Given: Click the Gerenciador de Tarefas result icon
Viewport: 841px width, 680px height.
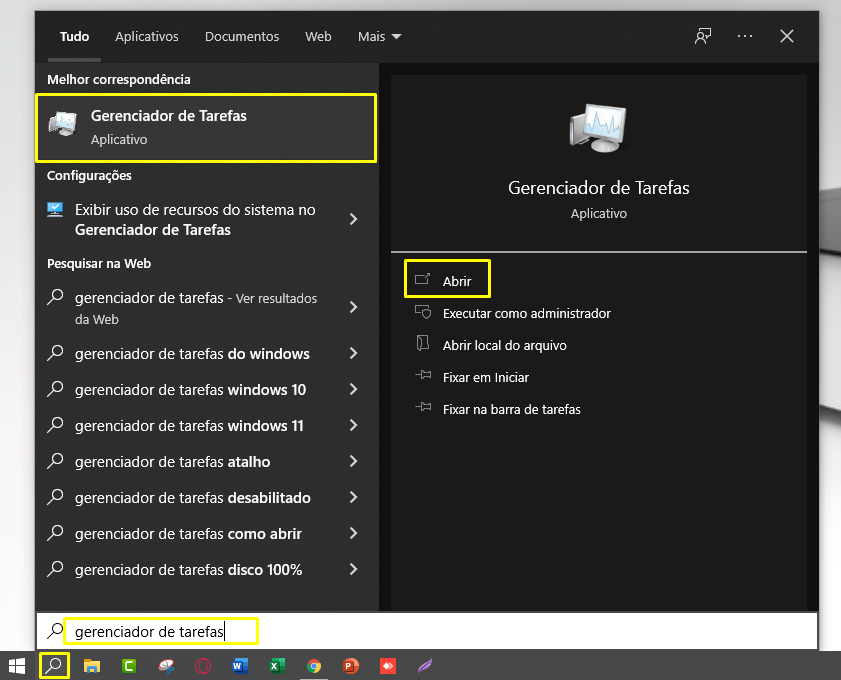Looking at the screenshot, I should click(63, 124).
